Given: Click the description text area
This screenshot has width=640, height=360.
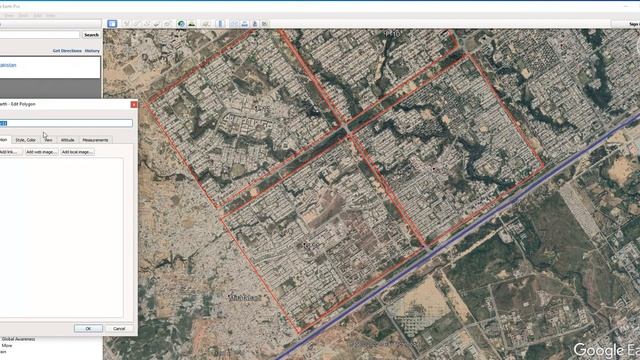Looking at the screenshot, I should point(61,238).
